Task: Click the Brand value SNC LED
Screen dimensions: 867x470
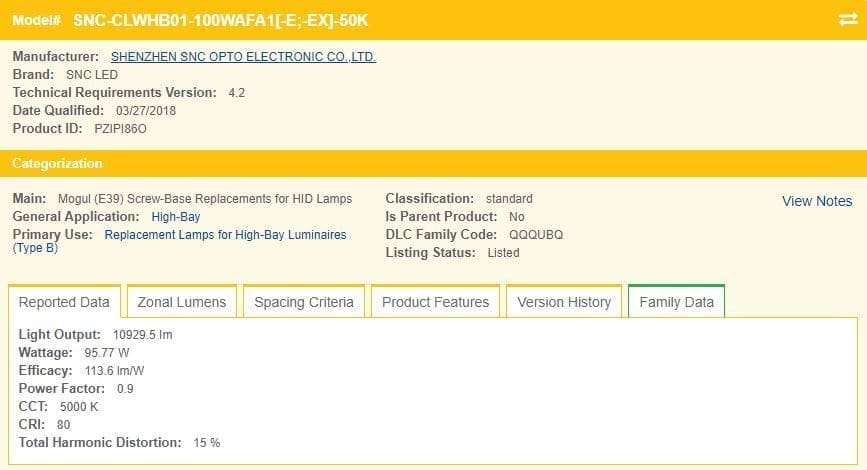Action: click(92, 75)
